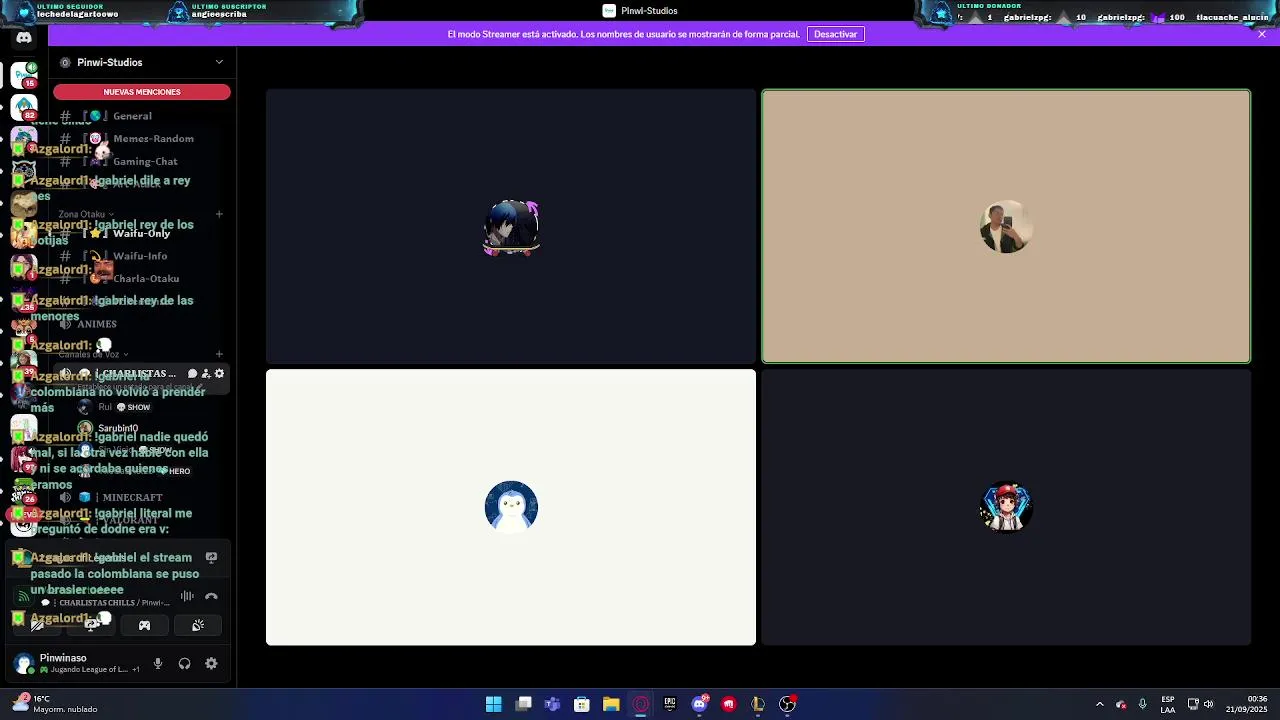Collapse the Canales de Voz category
Viewport: 1280px width, 720px height.
pyautogui.click(x=93, y=354)
